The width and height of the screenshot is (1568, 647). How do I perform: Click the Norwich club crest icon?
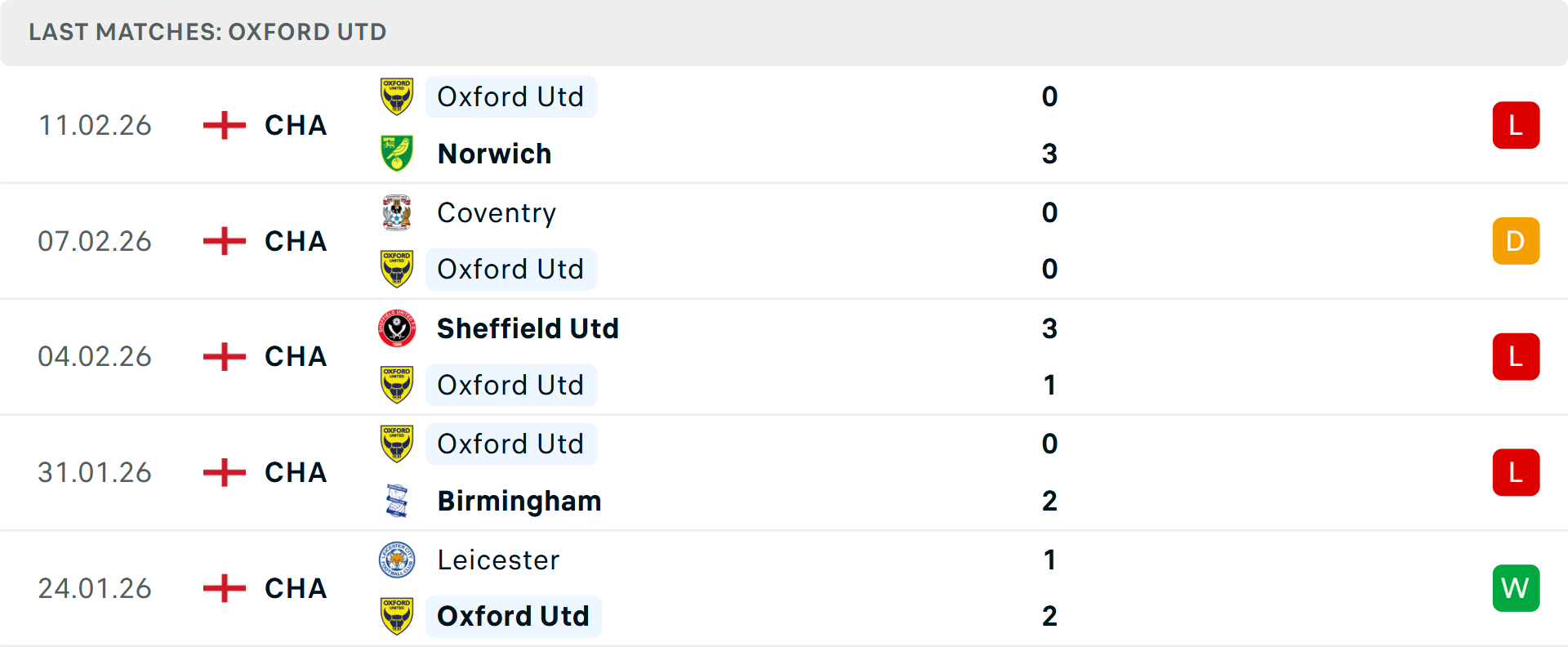pyautogui.click(x=397, y=154)
